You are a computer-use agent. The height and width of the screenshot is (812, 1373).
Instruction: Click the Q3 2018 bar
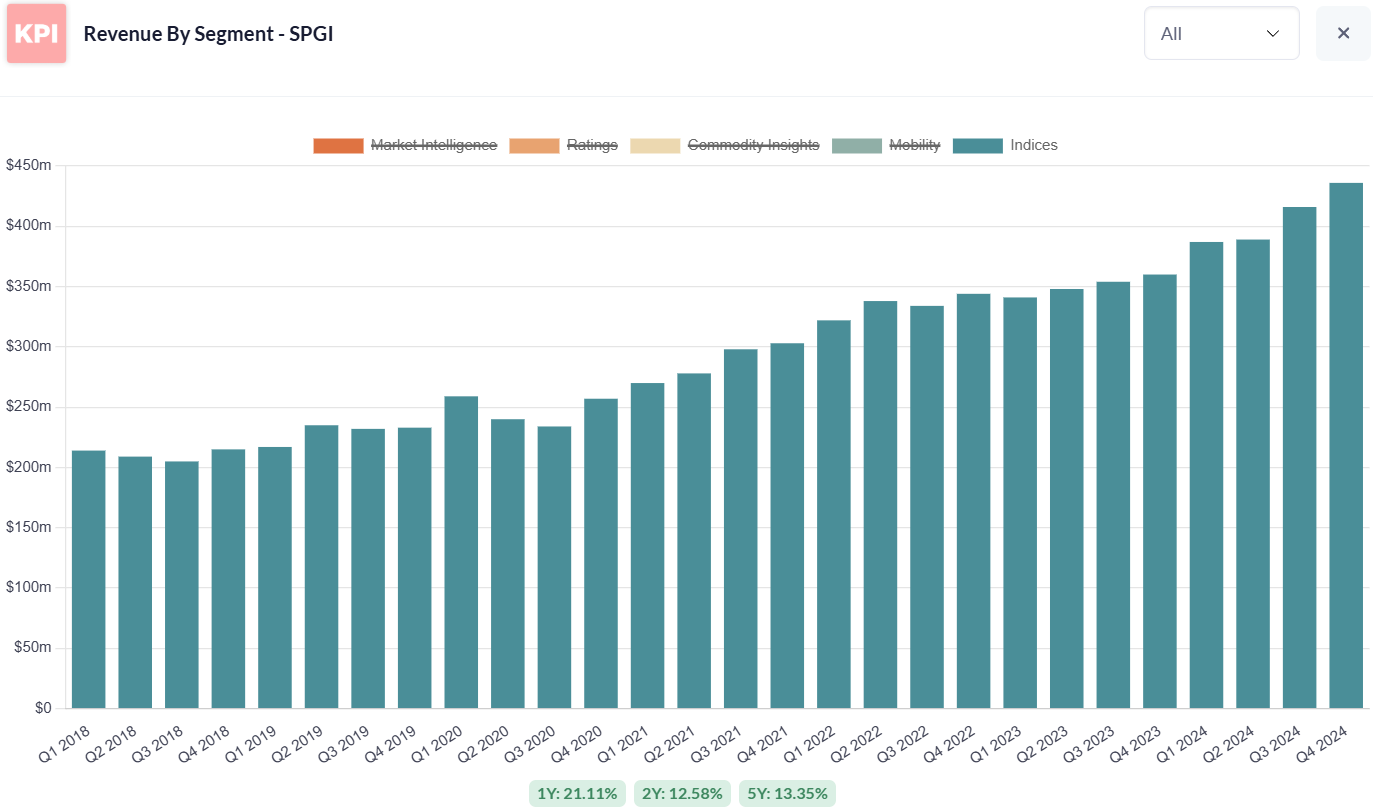tap(182, 585)
